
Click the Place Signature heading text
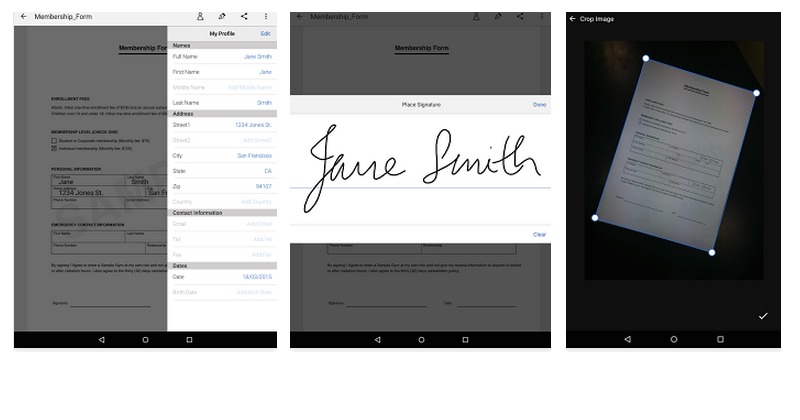(x=421, y=104)
